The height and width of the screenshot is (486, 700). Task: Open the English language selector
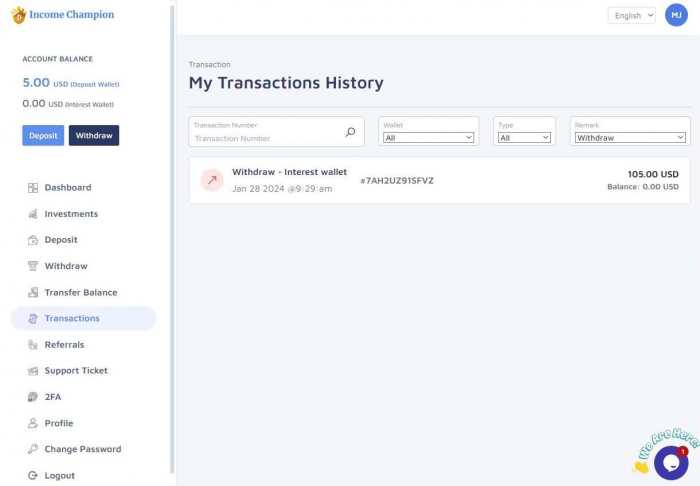pyautogui.click(x=632, y=15)
